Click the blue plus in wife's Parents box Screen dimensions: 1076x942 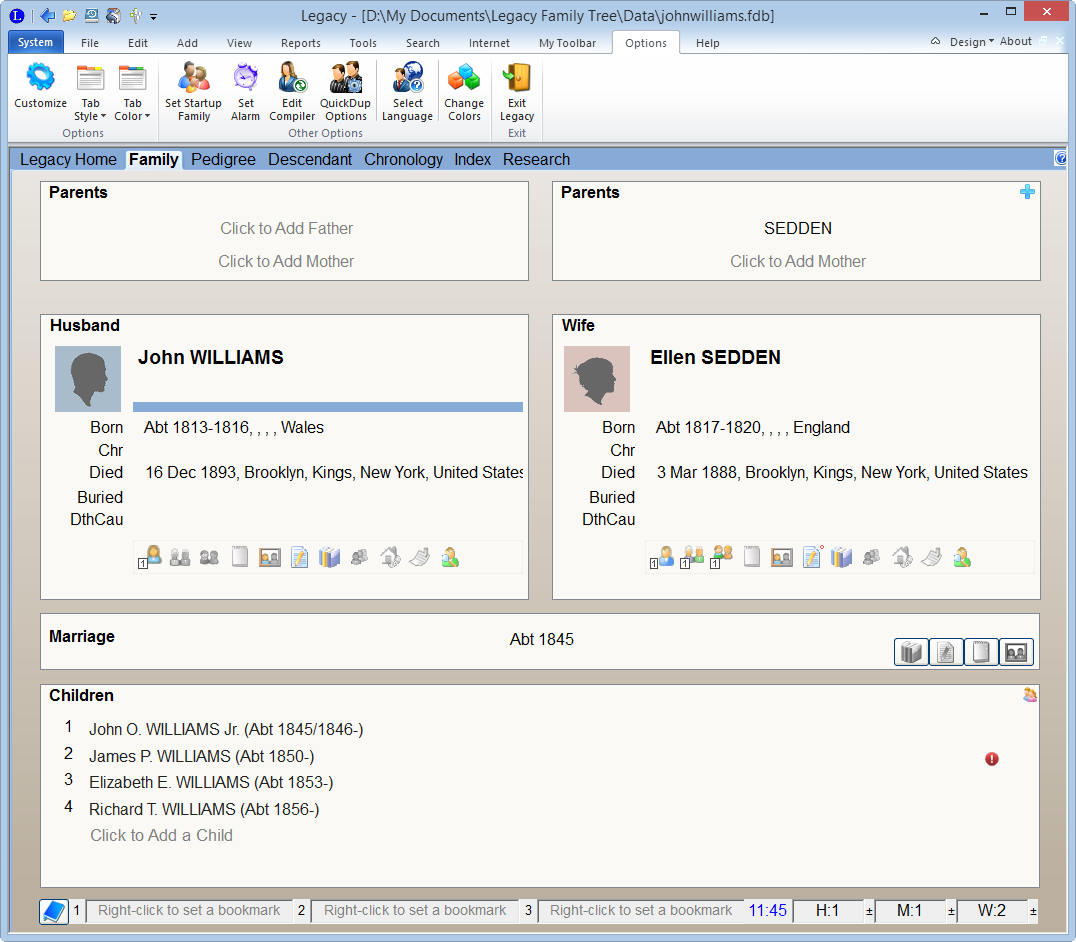(x=1027, y=192)
